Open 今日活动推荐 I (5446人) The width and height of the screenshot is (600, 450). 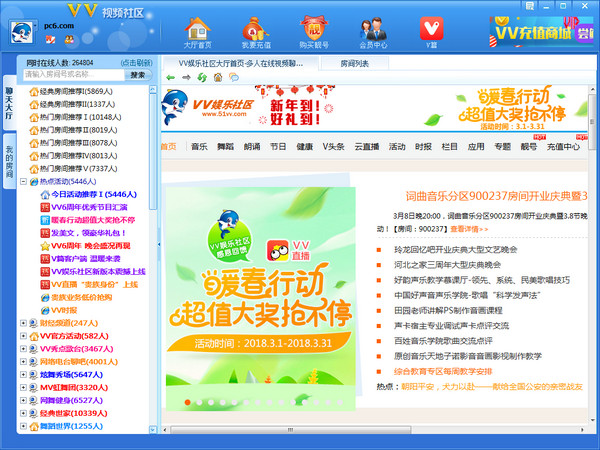coord(89,194)
